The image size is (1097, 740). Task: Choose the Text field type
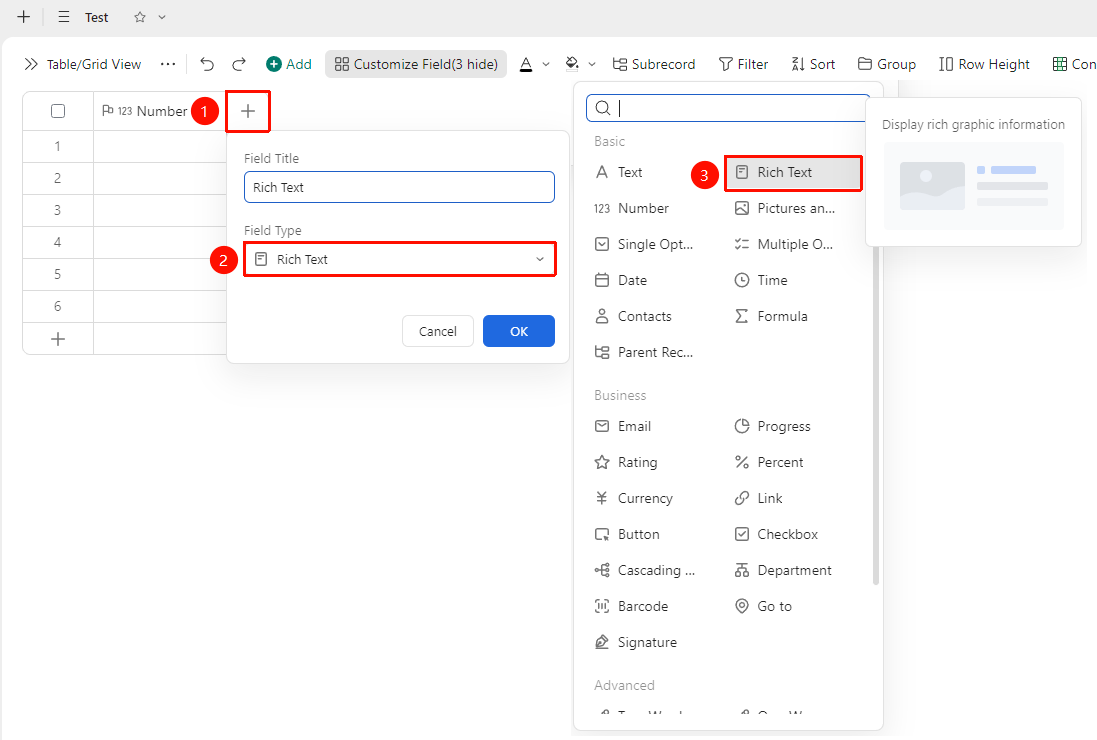(619, 172)
